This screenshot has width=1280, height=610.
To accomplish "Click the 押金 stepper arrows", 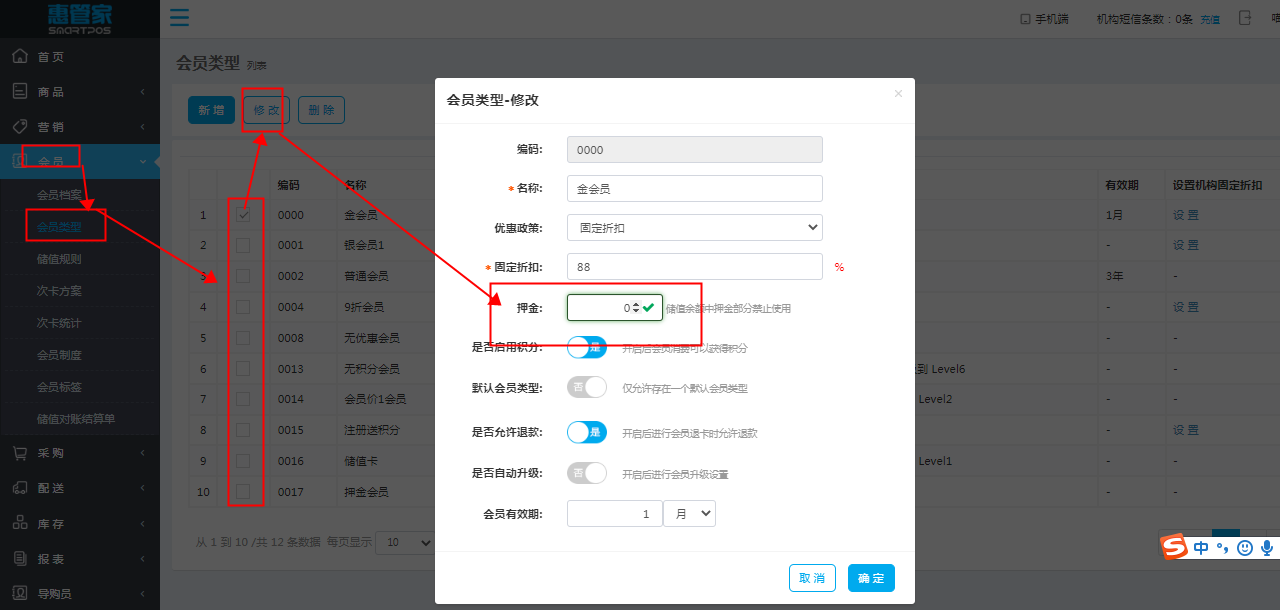I will pos(635,308).
